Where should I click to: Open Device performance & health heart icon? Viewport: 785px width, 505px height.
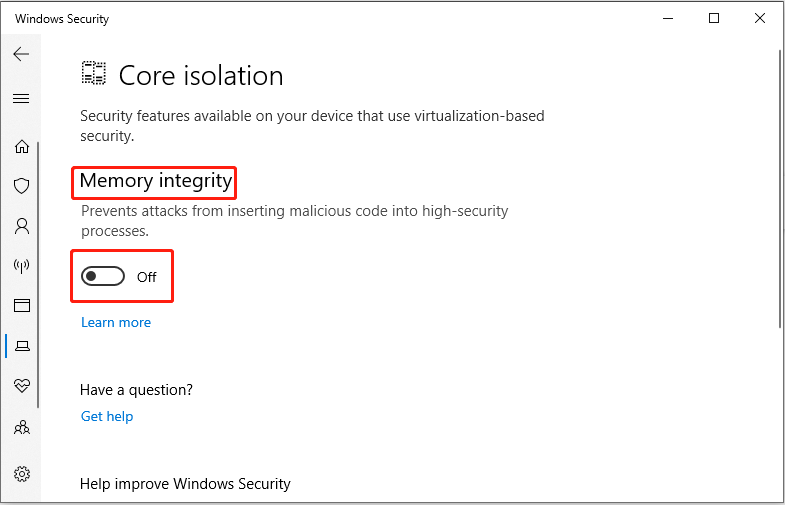click(x=21, y=386)
